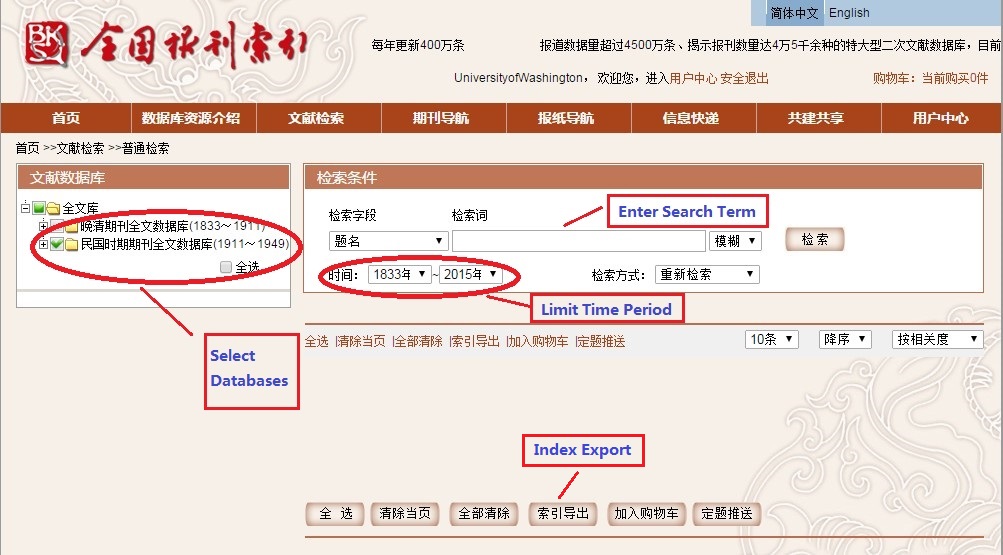Image resolution: width=1003 pixels, height=555 pixels.
Task: Open the 按相关度 sort by dropdown
Action: click(x=936, y=340)
